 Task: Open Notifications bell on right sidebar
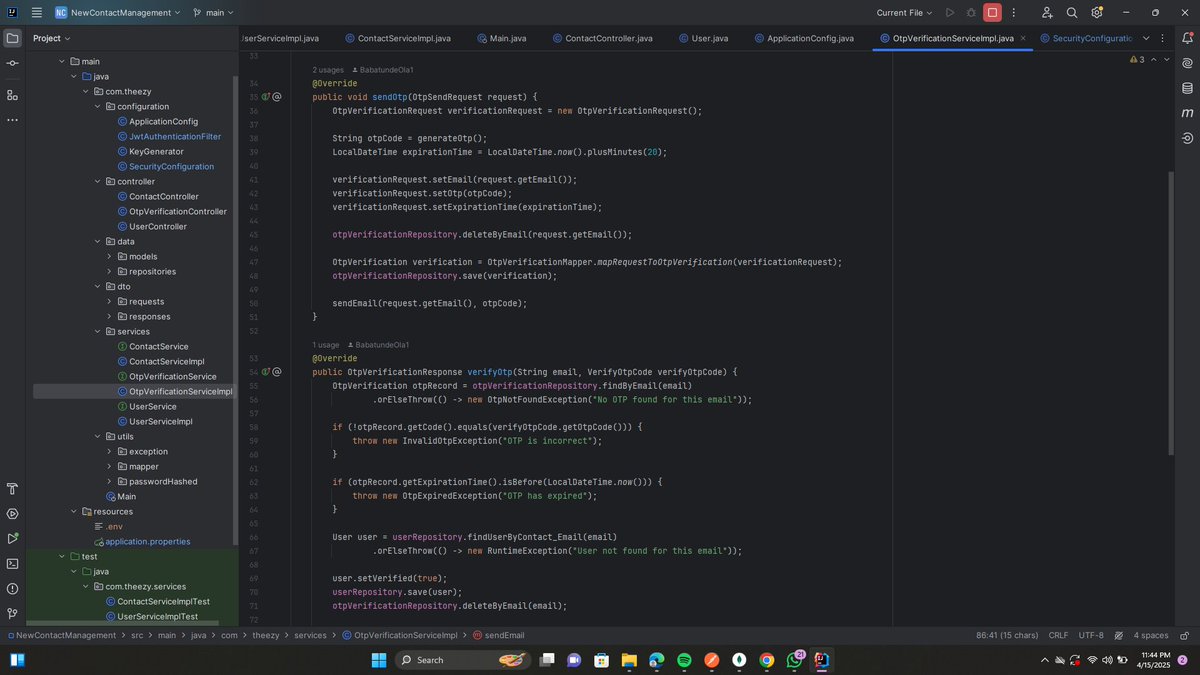pyautogui.click(x=1187, y=38)
